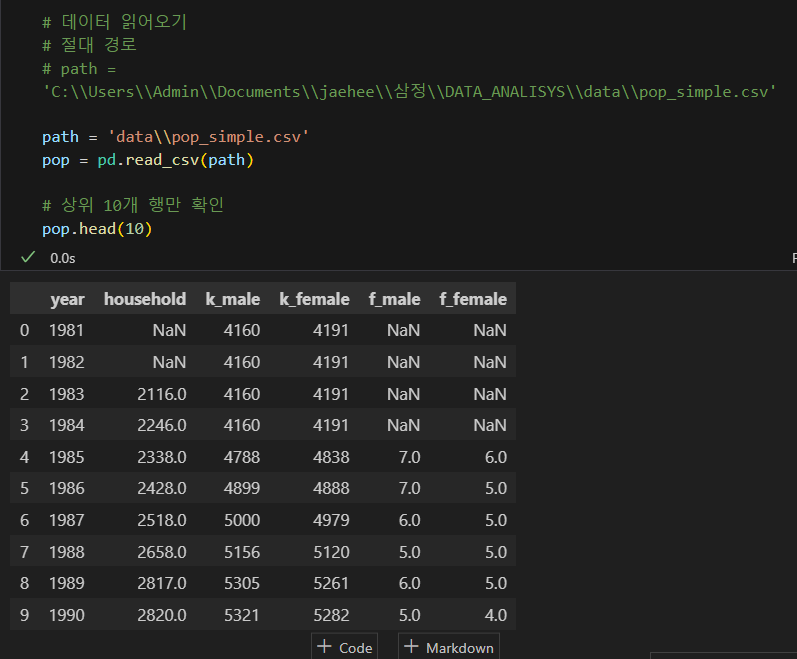Click the k_male value 5156
The image size is (797, 659).
[242, 552]
